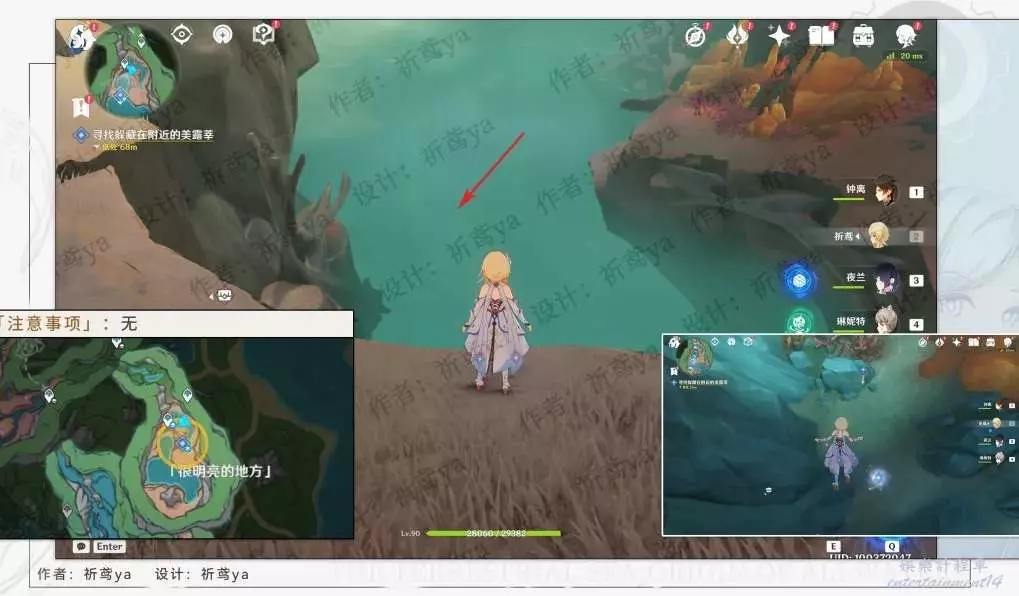Toggle elemental sight eye icon
Viewport: 1019px width, 596px height.
pos(181,34)
